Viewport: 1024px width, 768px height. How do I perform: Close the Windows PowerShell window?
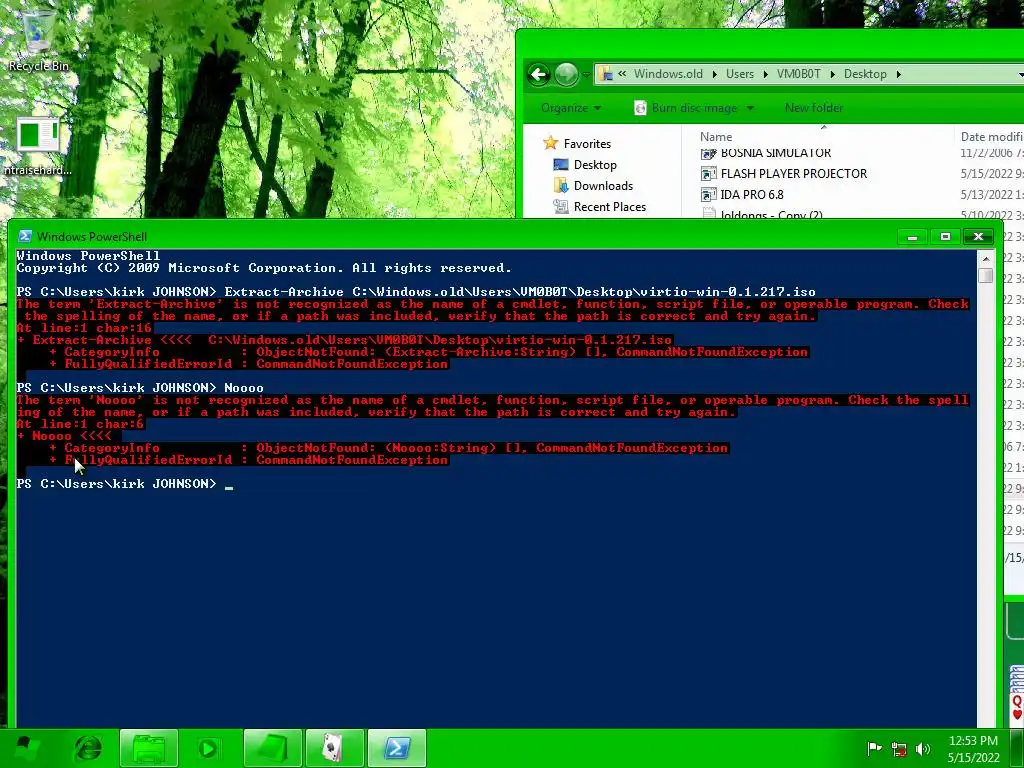point(978,236)
